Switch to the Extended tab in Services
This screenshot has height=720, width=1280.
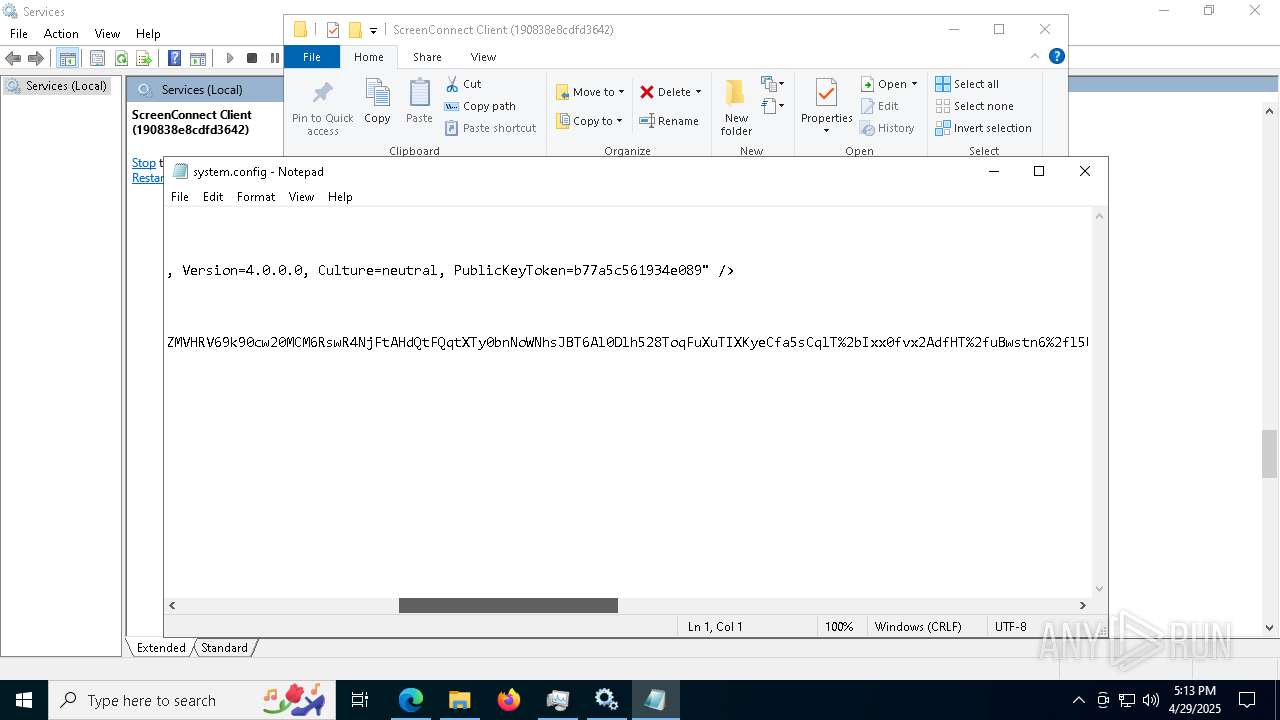[x=161, y=648]
